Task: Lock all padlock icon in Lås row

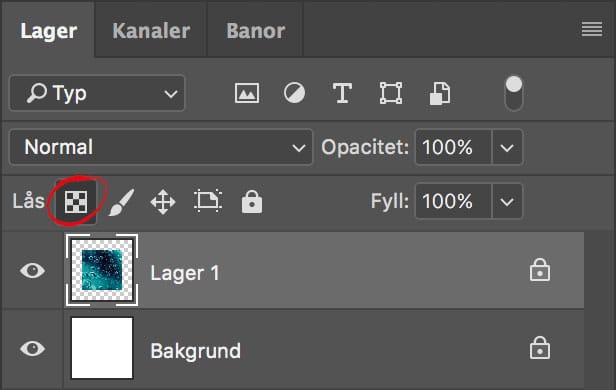Action: coord(252,202)
